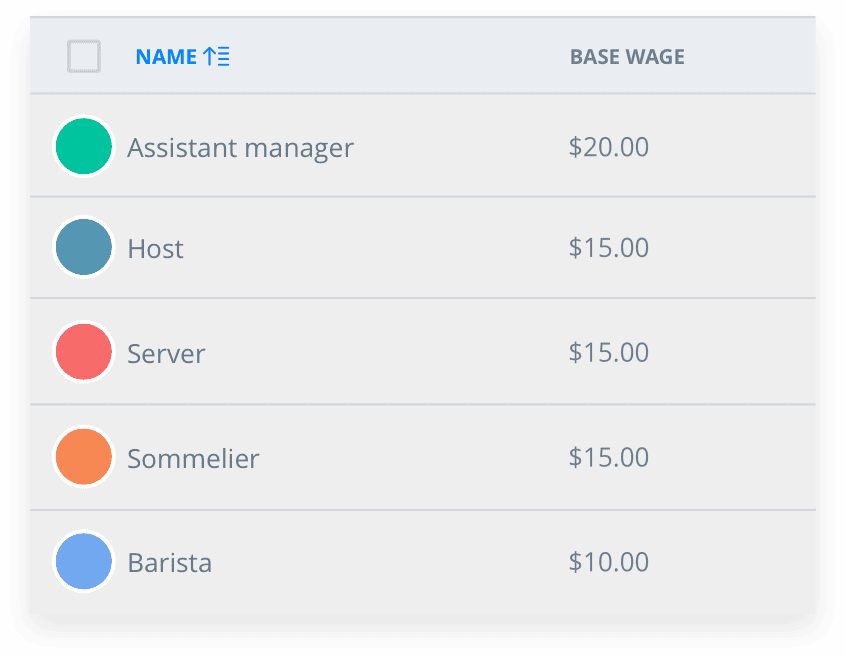Click the $15.00 wage in Host row

click(x=609, y=248)
